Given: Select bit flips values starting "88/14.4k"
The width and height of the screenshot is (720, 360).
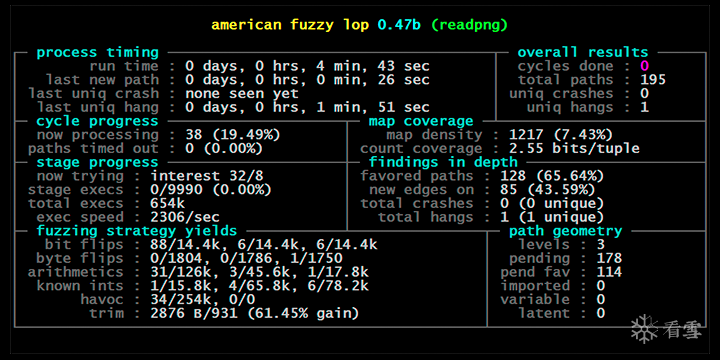Looking at the screenshot, I should (x=264, y=245).
